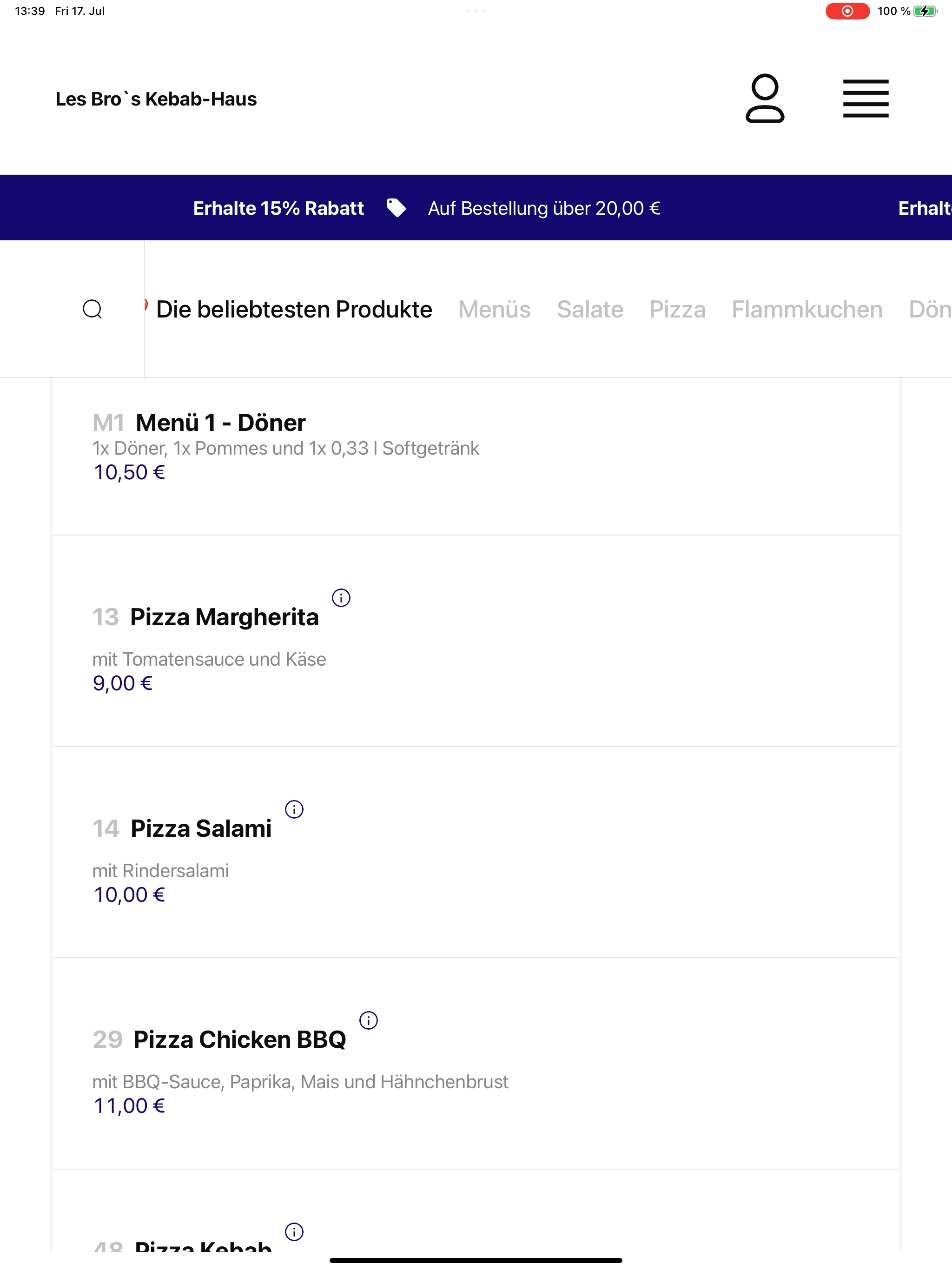Select the Pizza Margherita item
952x1270 pixels.
(476, 641)
